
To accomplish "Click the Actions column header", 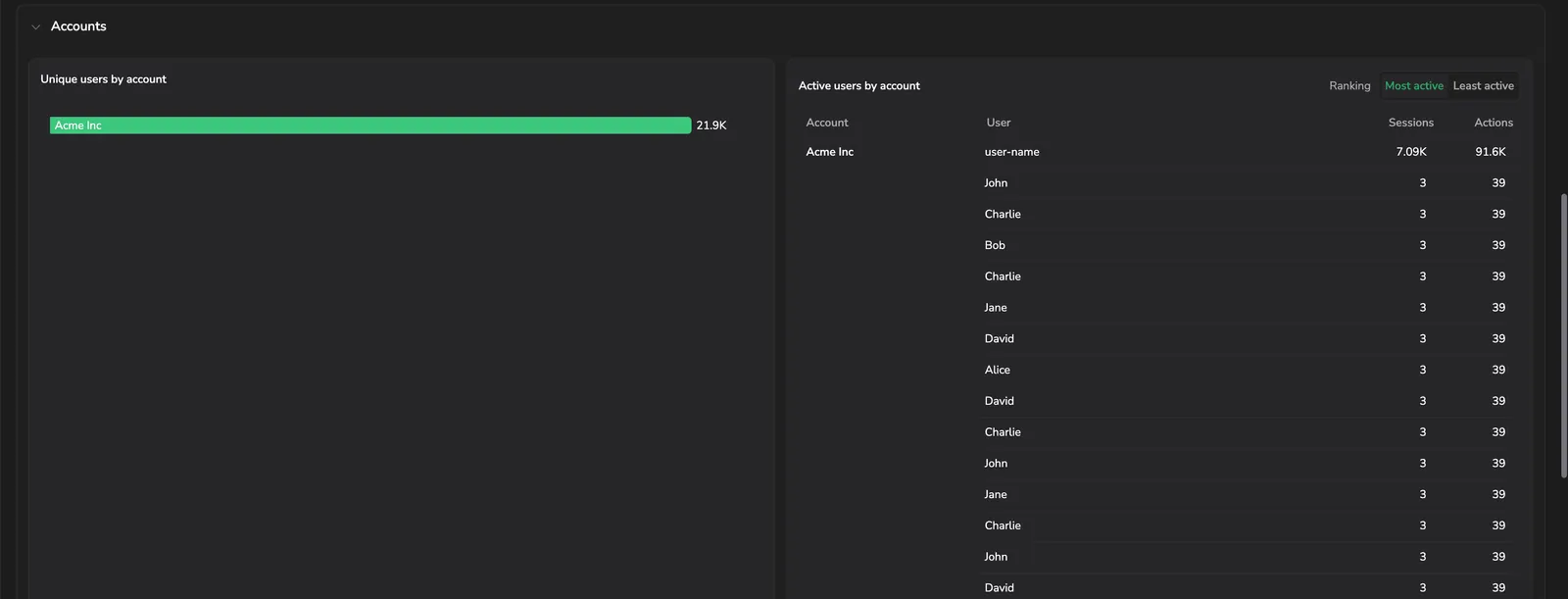I will pos(1494,123).
